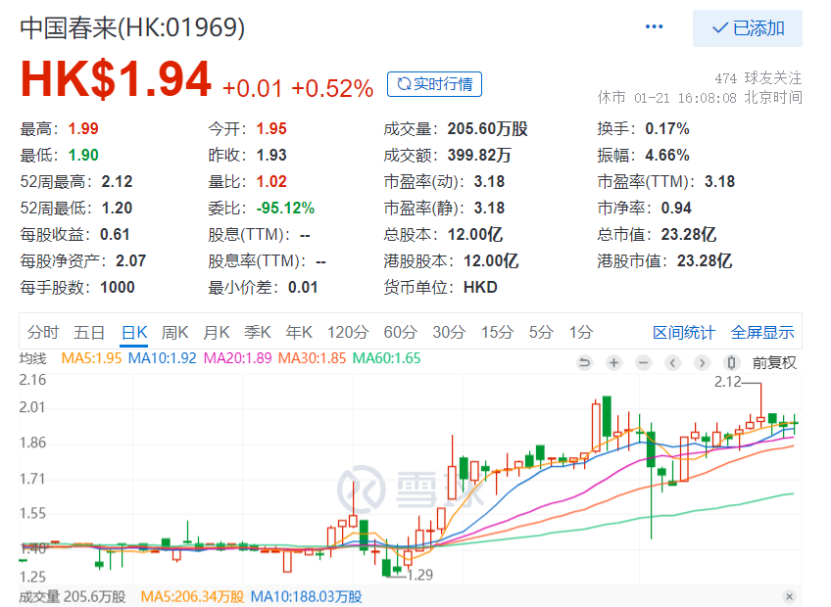Toggle the MA60 moving average line
Viewport: 831px width, 607px height.
[386, 358]
